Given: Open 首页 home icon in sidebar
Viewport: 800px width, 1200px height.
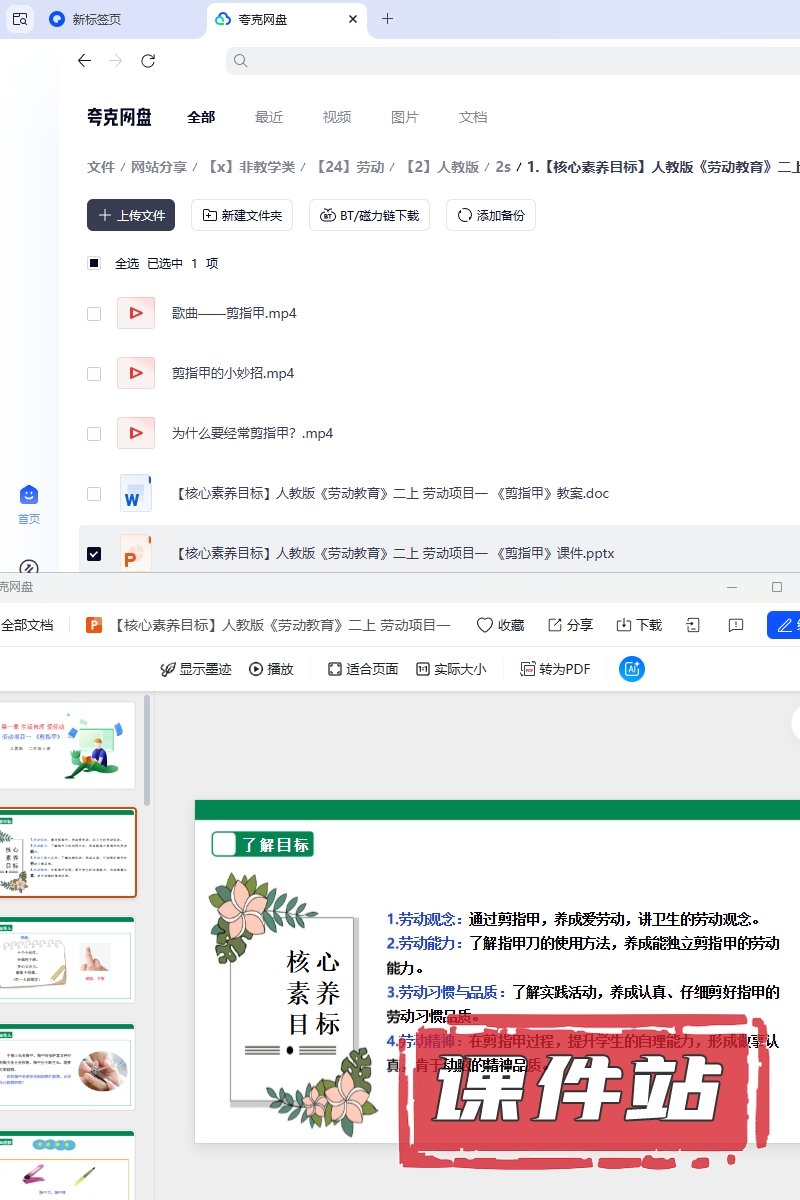Looking at the screenshot, I should 29,496.
